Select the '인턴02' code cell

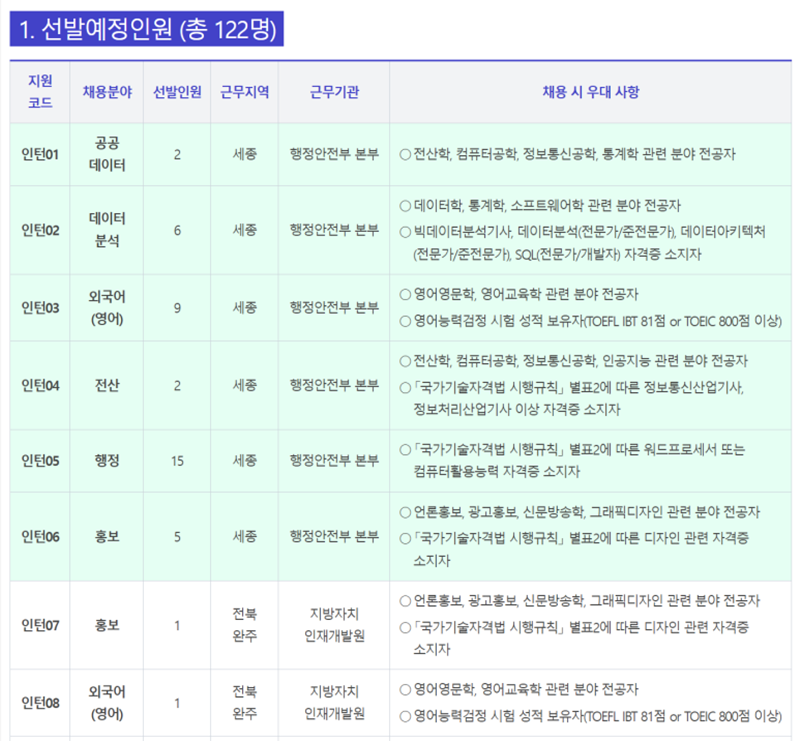[x=40, y=230]
